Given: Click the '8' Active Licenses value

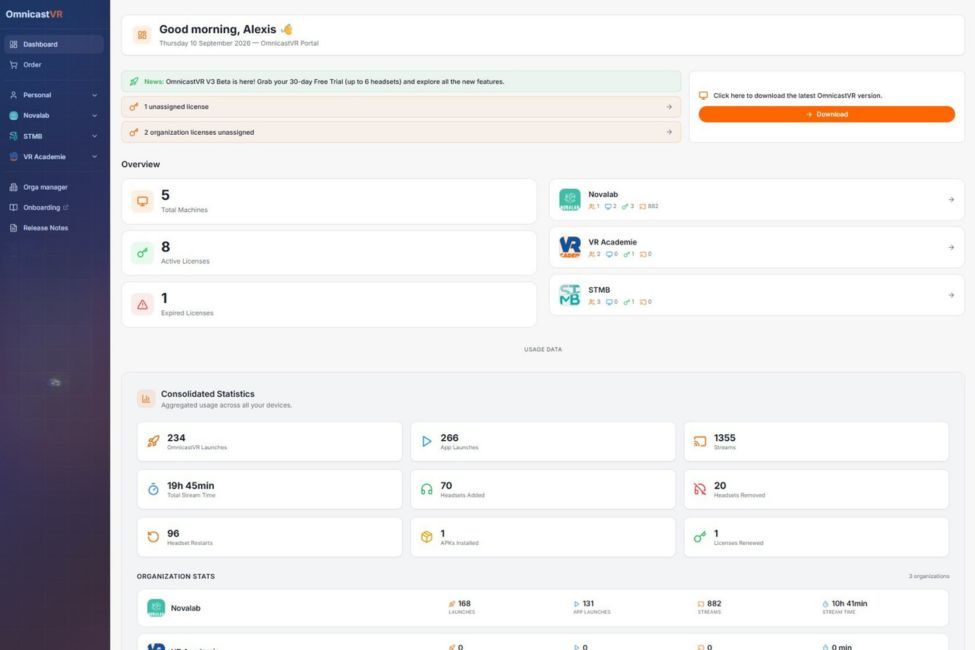Looking at the screenshot, I should click(x=165, y=247).
